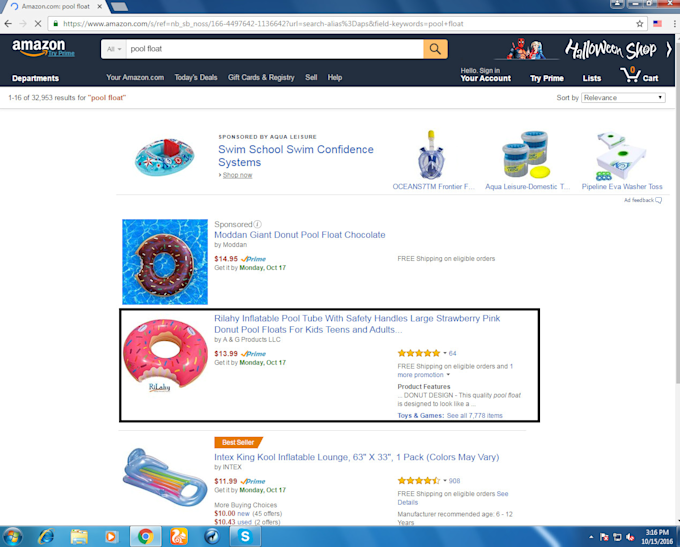Open the shopping Cart icon
Image resolution: width=680 pixels, height=547 pixels.
point(639,75)
